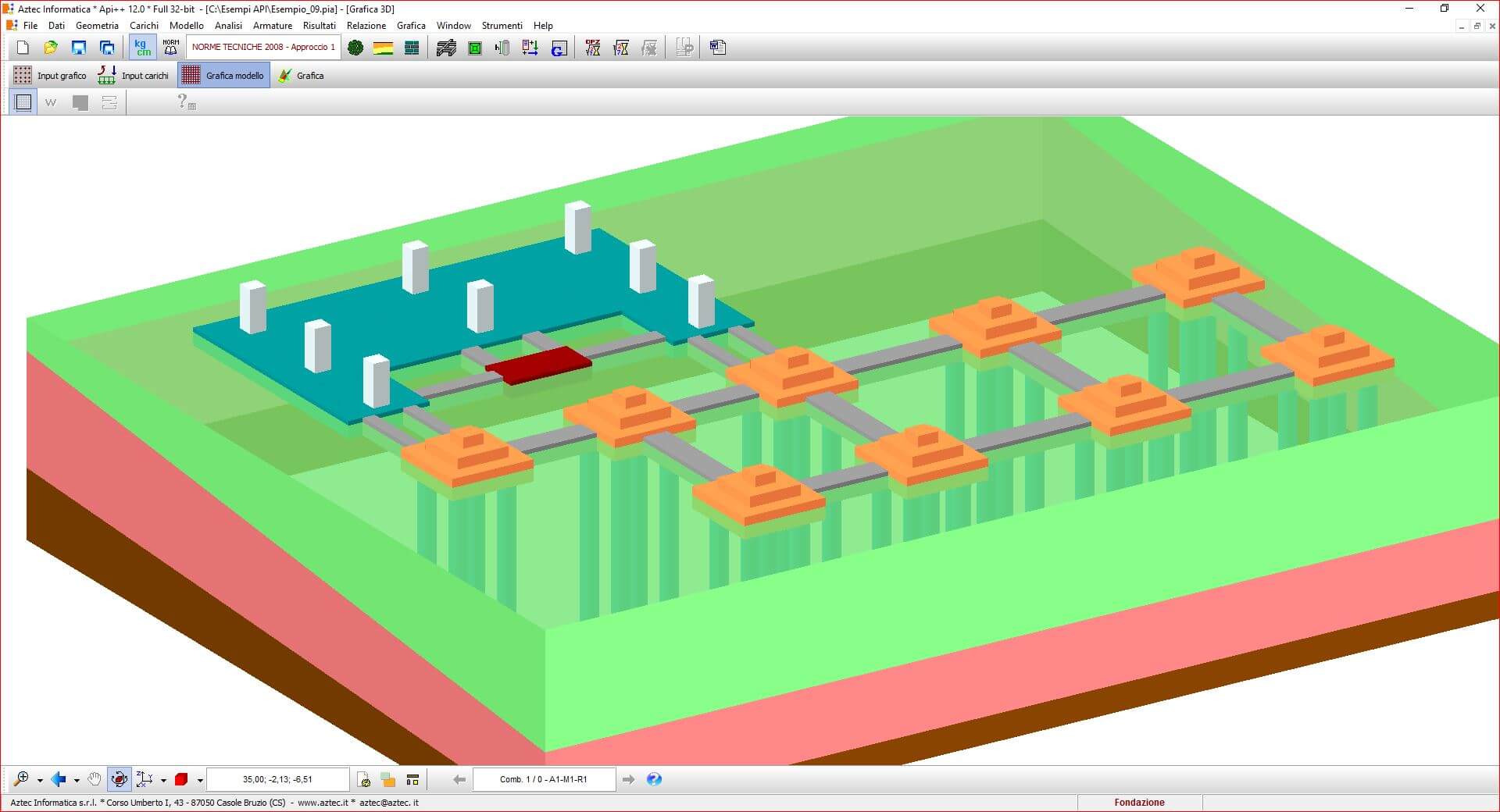Click the soil layers stratigraphy icon

click(x=383, y=48)
